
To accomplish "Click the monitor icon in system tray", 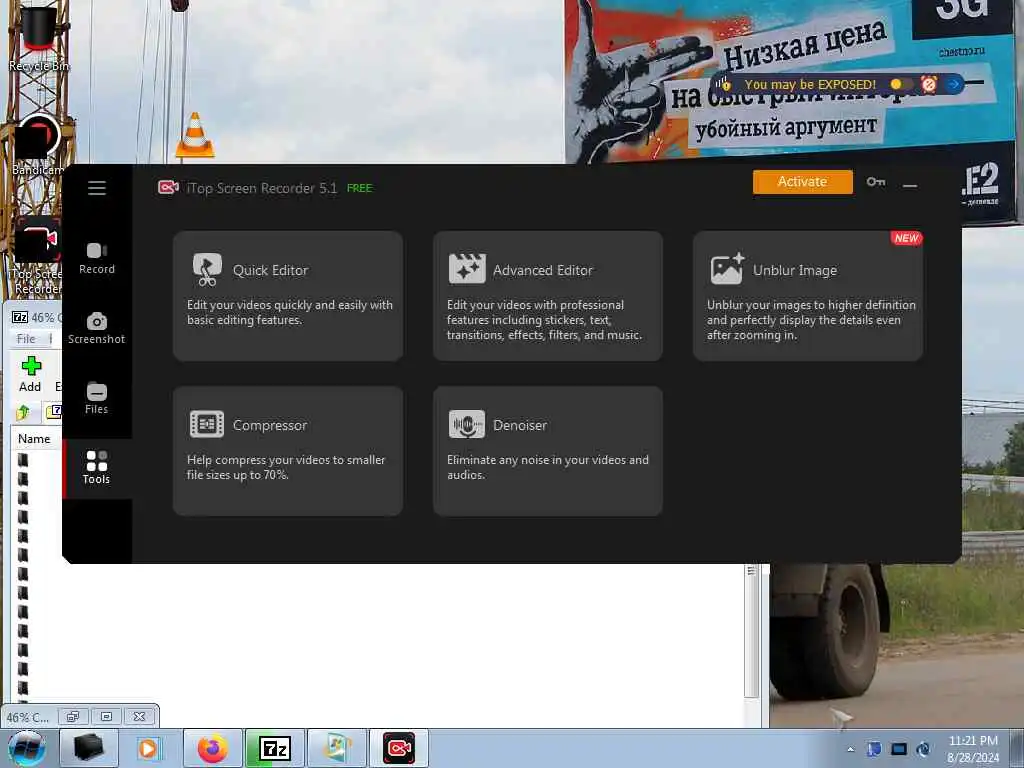I will tap(899, 749).
